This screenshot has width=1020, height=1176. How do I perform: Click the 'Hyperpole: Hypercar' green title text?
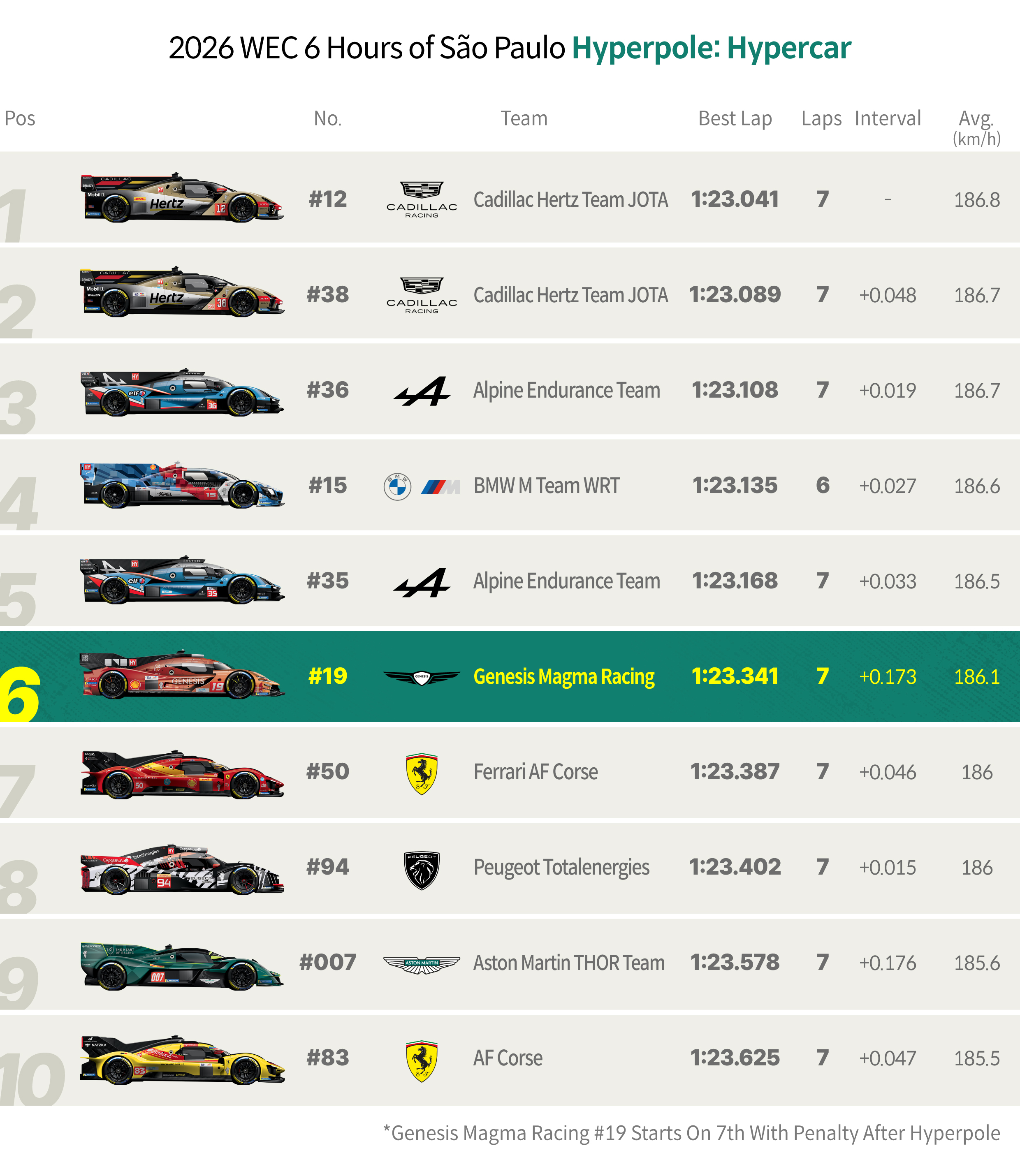pos(712,48)
